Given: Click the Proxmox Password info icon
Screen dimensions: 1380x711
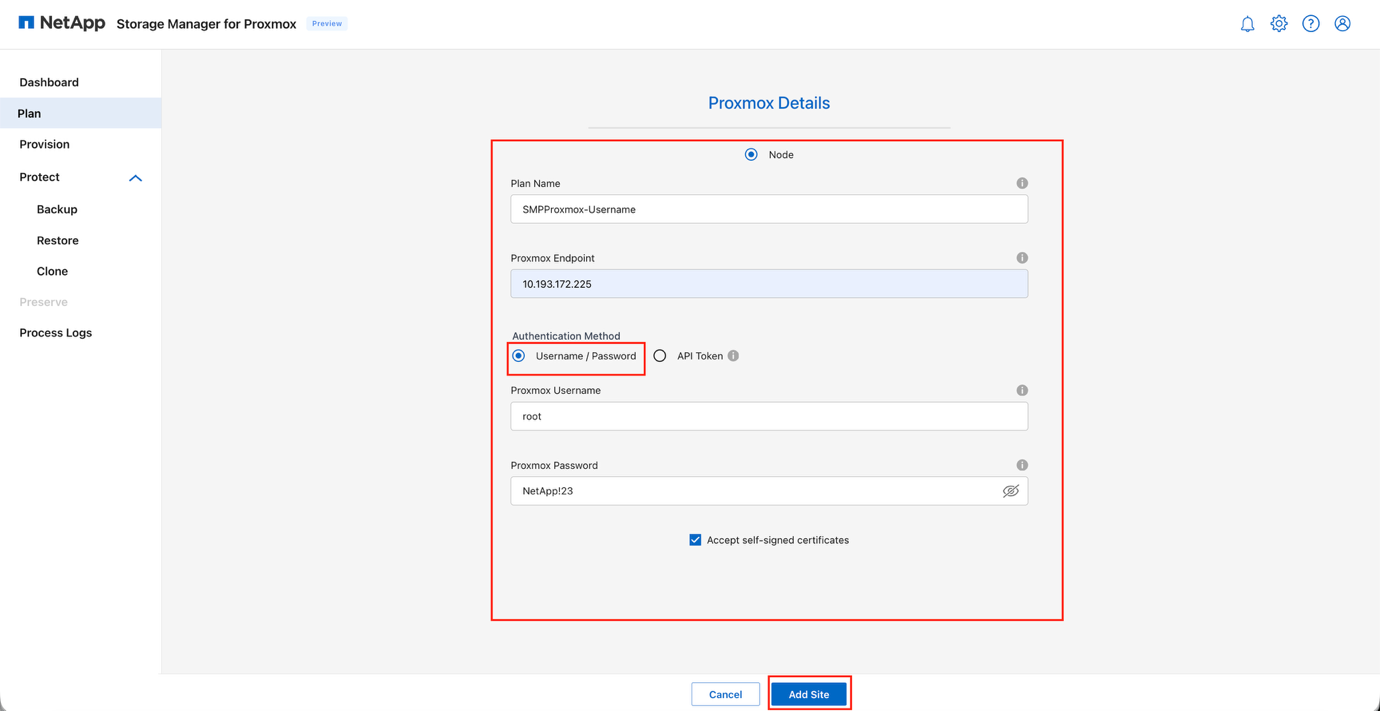Looking at the screenshot, I should pos(1022,464).
